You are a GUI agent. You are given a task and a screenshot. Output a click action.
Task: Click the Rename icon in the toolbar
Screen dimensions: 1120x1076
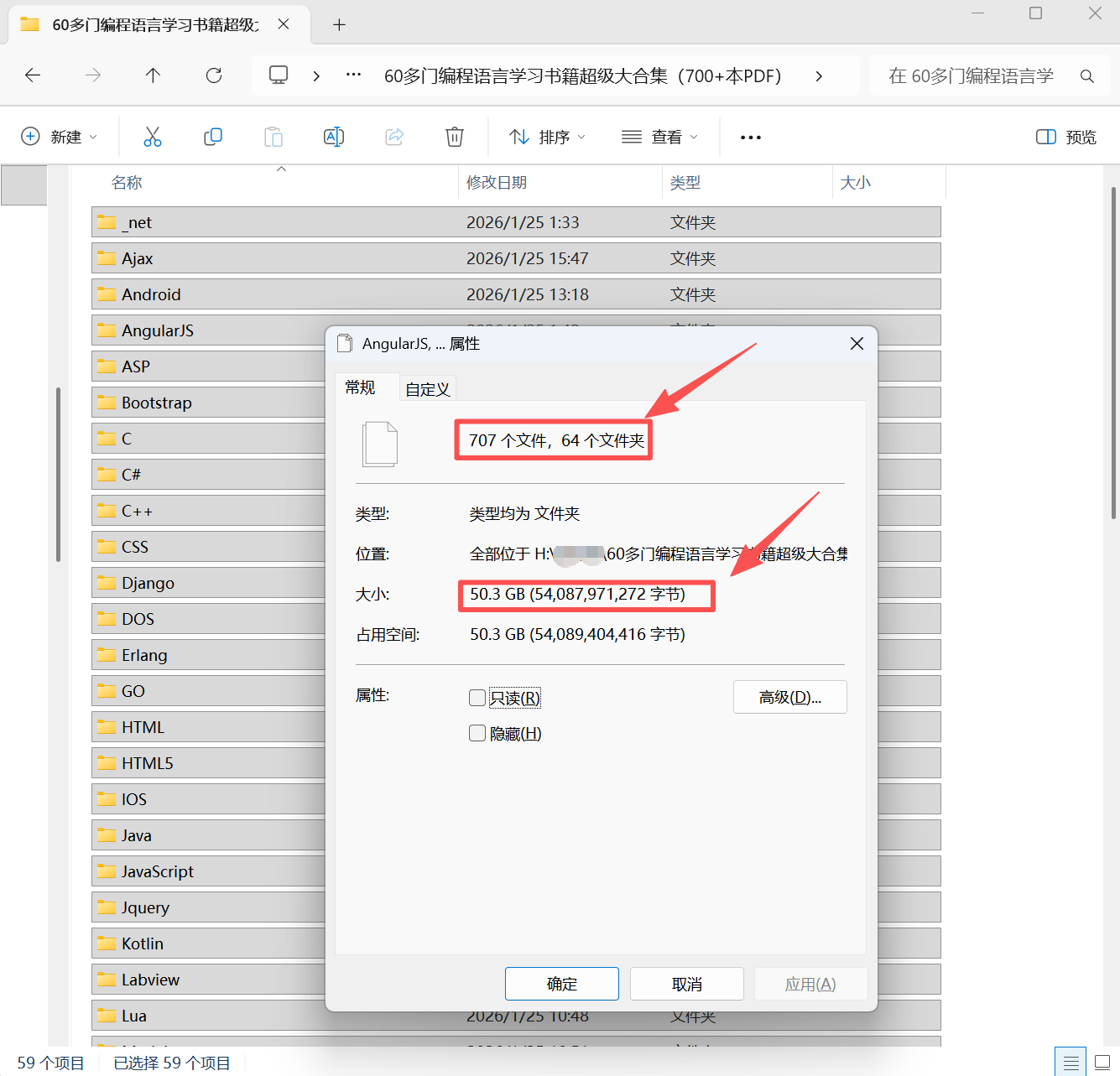click(x=333, y=136)
